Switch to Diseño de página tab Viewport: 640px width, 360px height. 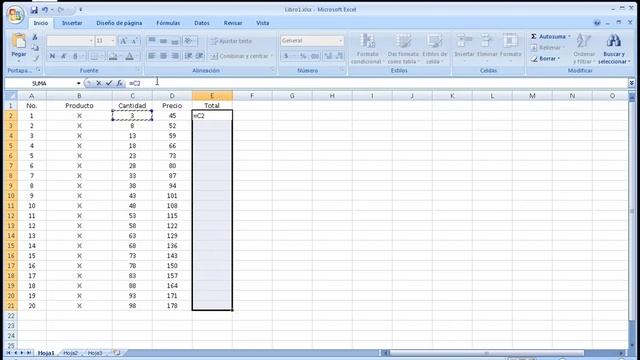(119, 23)
